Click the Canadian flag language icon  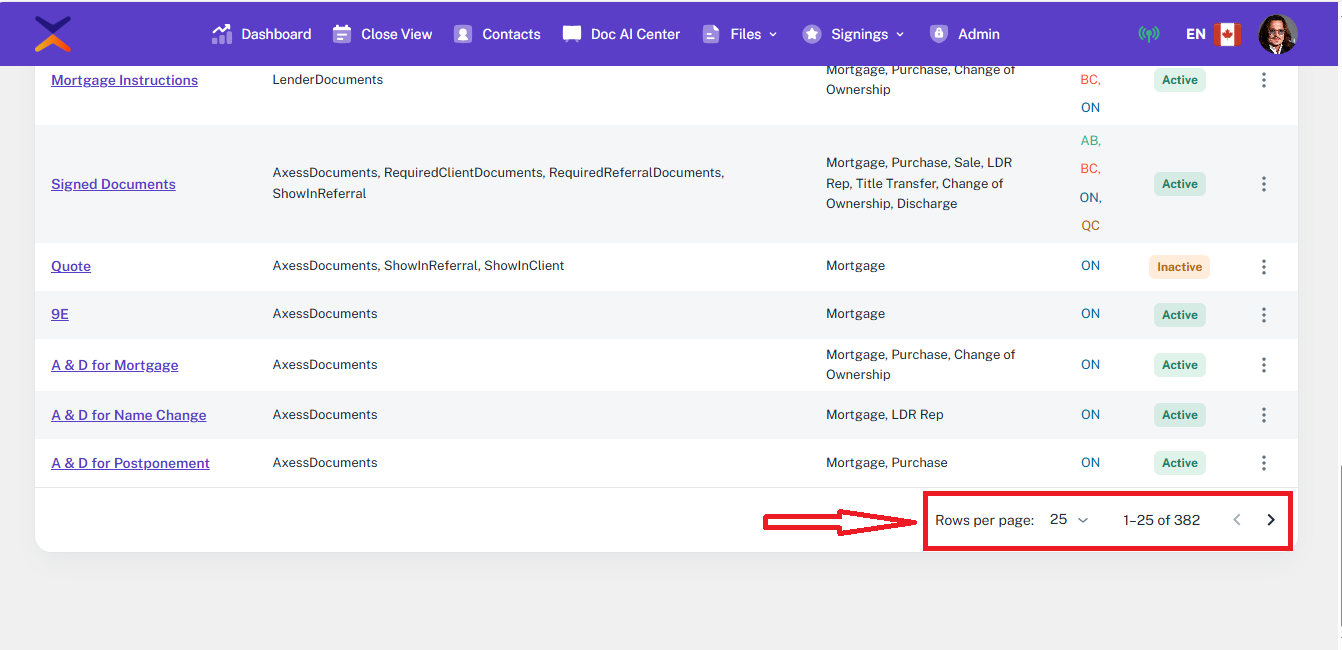(1227, 34)
